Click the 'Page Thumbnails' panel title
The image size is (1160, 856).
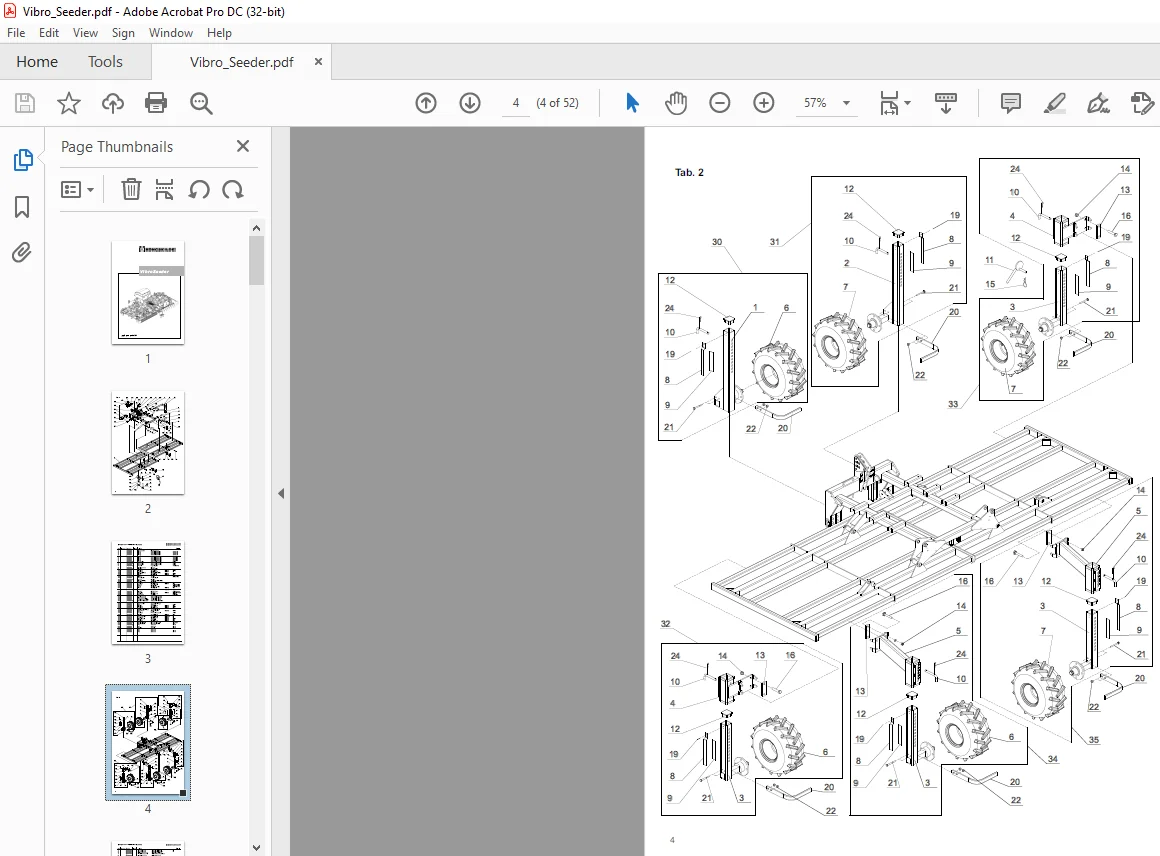click(117, 146)
